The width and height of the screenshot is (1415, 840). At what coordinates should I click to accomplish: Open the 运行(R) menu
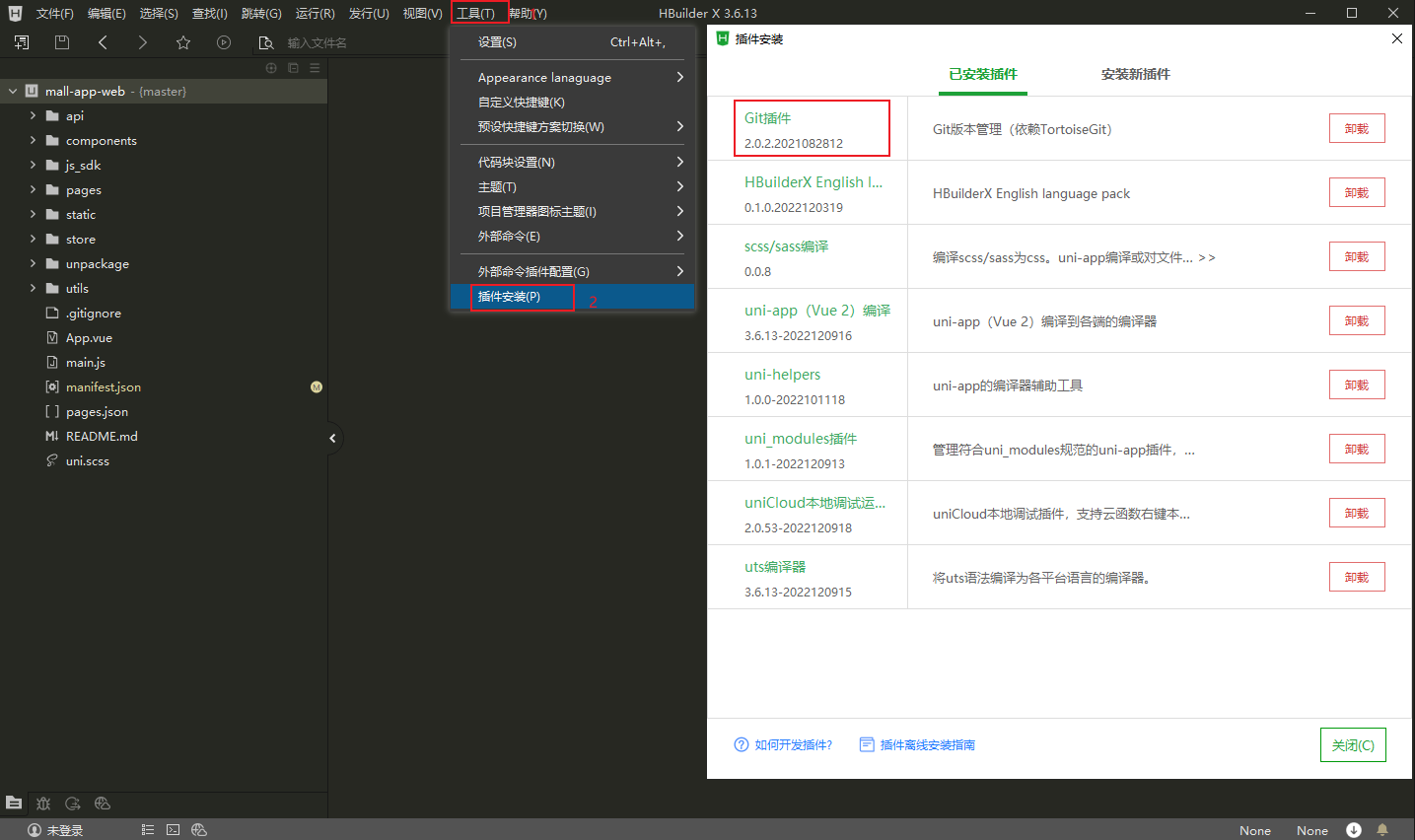click(x=315, y=13)
